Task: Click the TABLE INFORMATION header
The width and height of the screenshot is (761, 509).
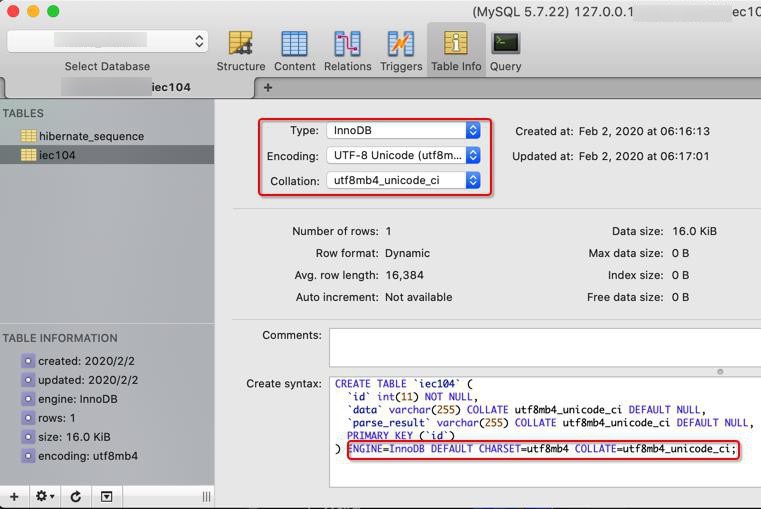Action: pyautogui.click(x=60, y=338)
